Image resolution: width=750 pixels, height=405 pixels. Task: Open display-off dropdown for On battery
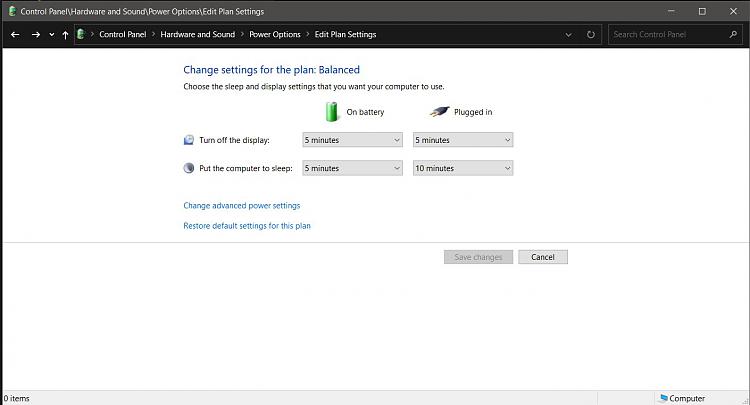(353, 140)
